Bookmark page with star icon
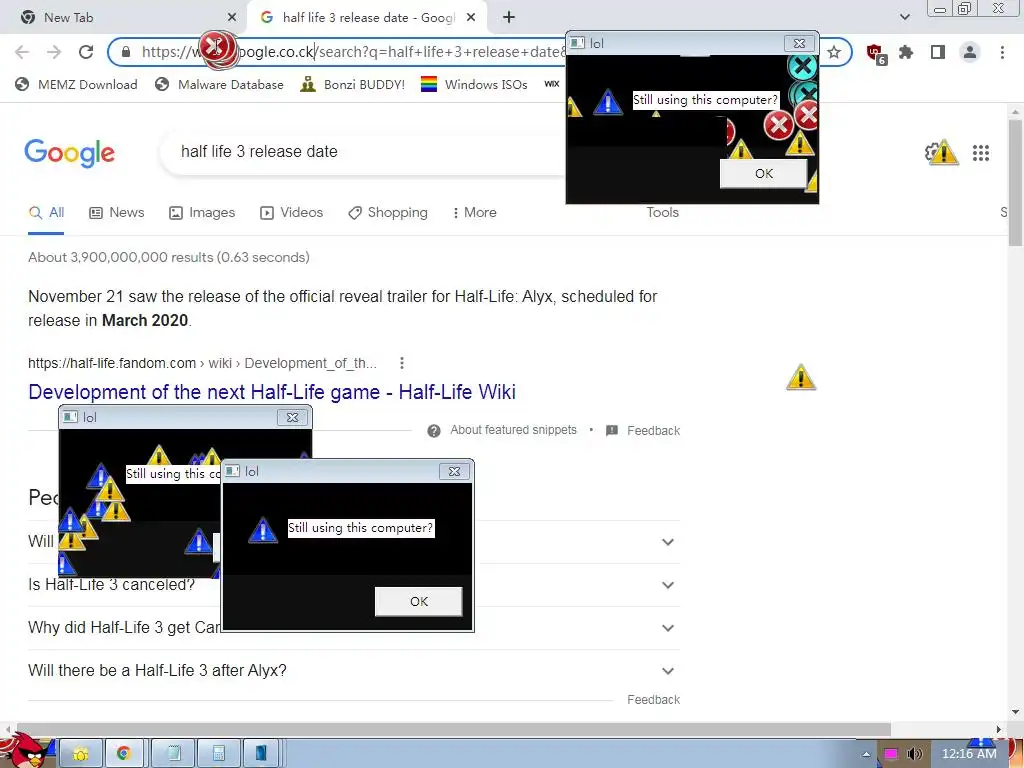This screenshot has height=768, width=1024. click(833, 52)
